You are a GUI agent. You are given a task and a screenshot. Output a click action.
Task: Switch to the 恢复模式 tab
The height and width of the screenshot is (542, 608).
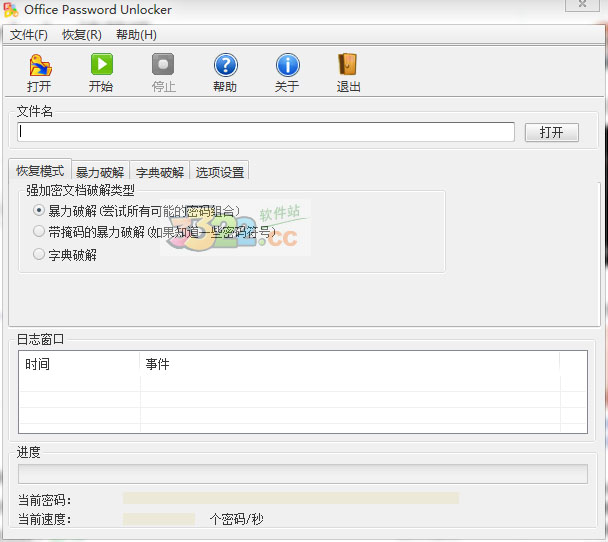[40, 171]
